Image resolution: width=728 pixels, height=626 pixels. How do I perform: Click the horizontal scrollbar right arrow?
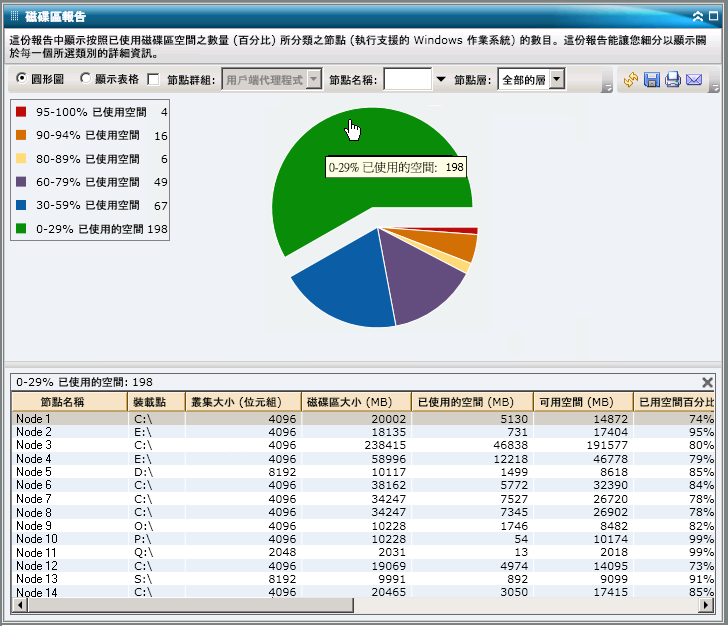[707, 606]
